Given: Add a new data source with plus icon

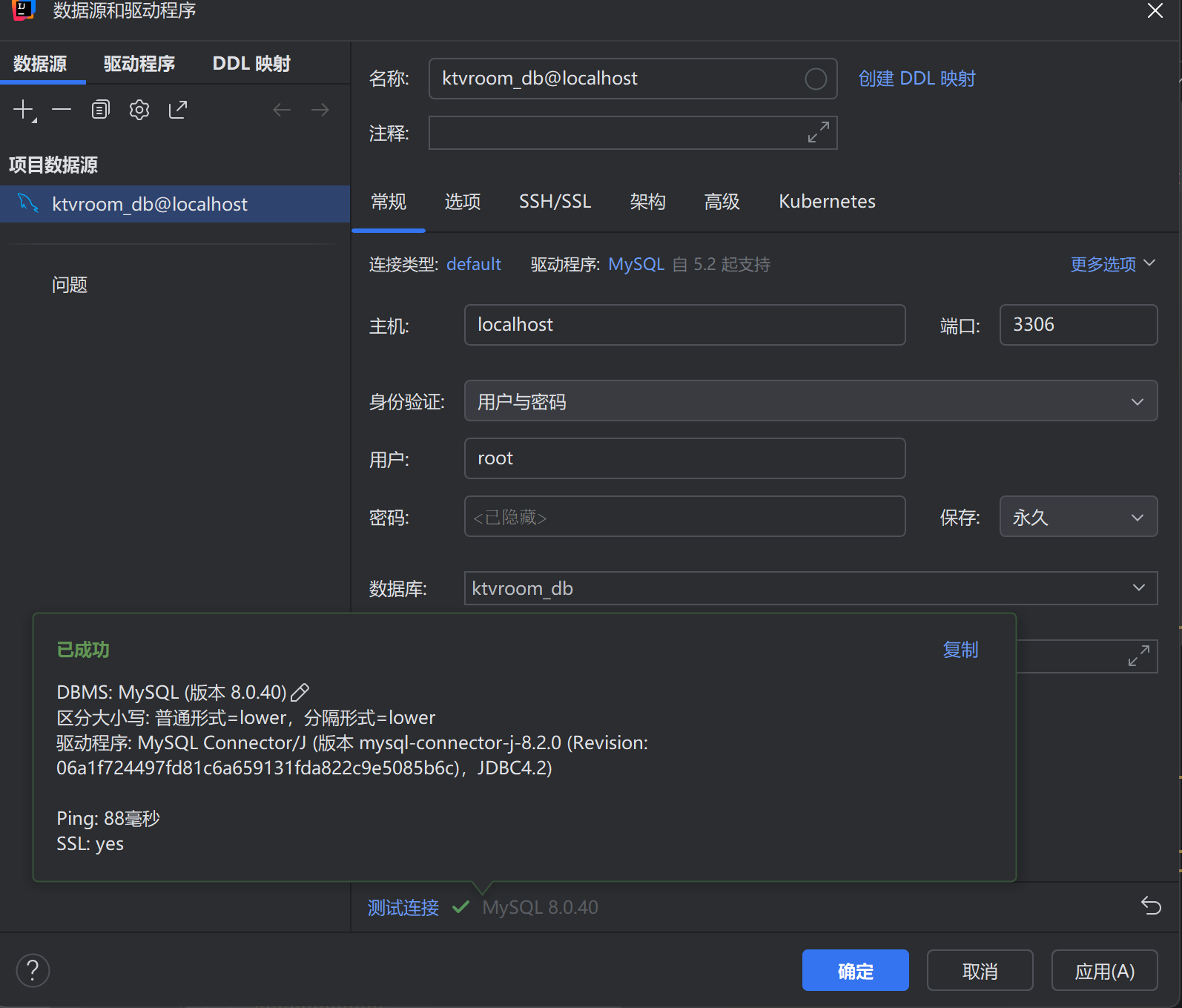Looking at the screenshot, I should (x=24, y=111).
